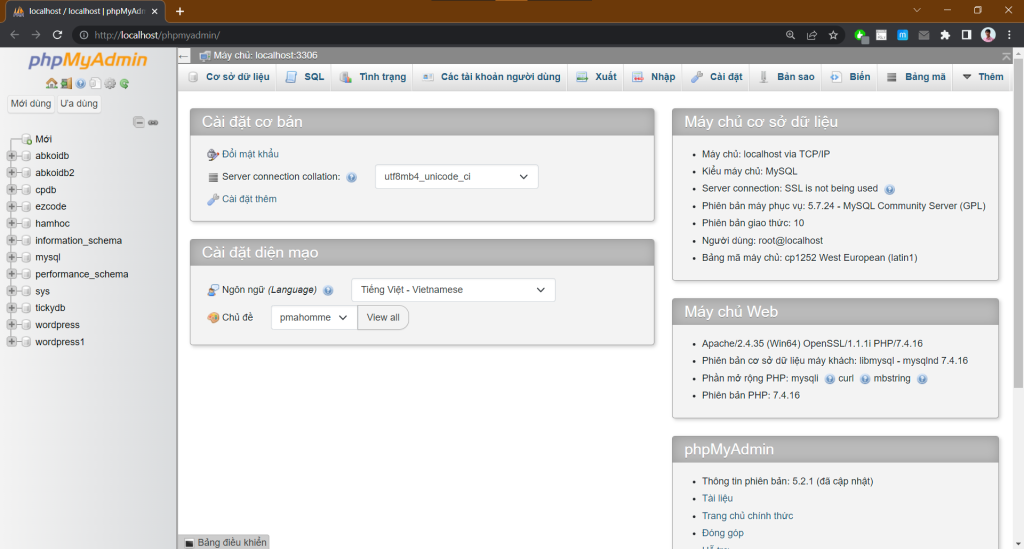Expand the cpdb database node

point(11,190)
